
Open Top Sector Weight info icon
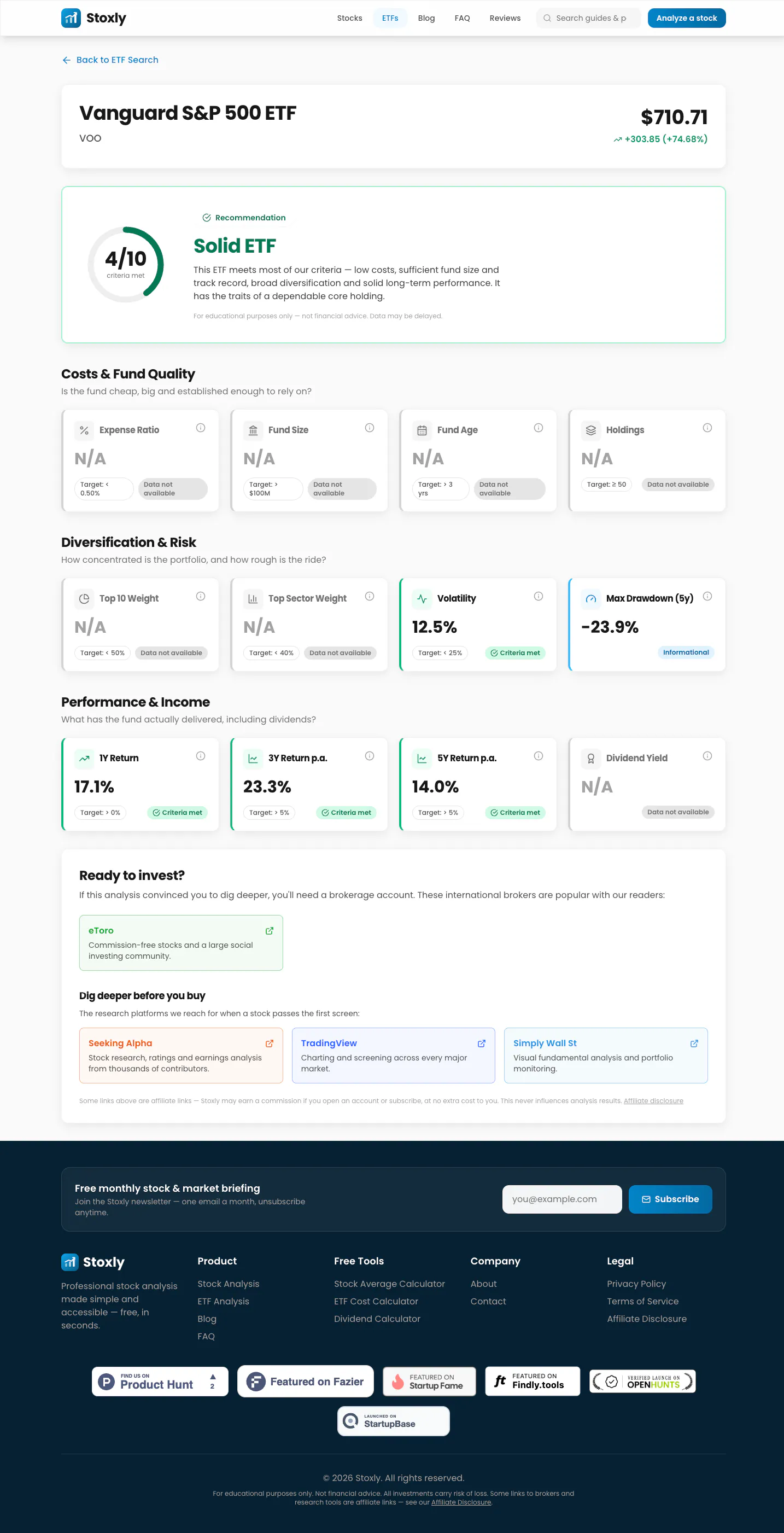pos(370,596)
